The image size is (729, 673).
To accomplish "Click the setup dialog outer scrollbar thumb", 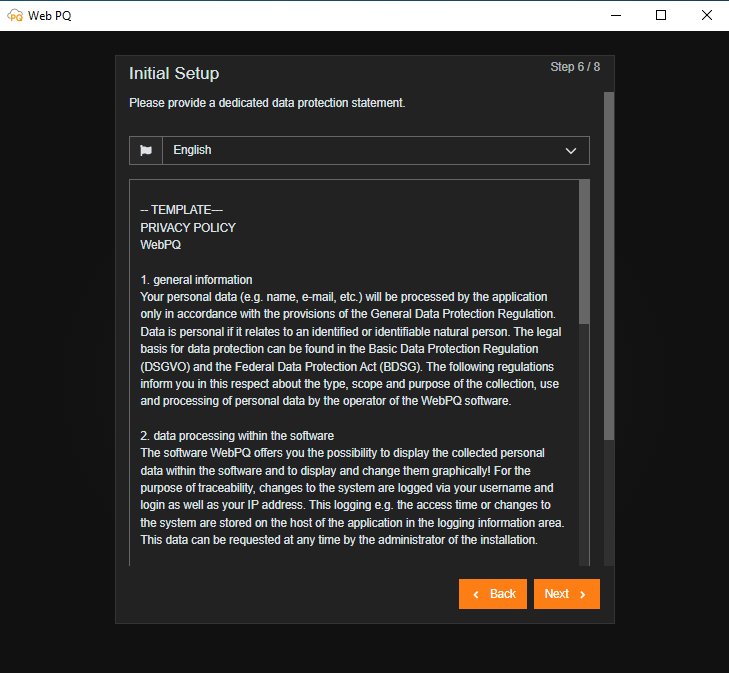I will [x=609, y=265].
